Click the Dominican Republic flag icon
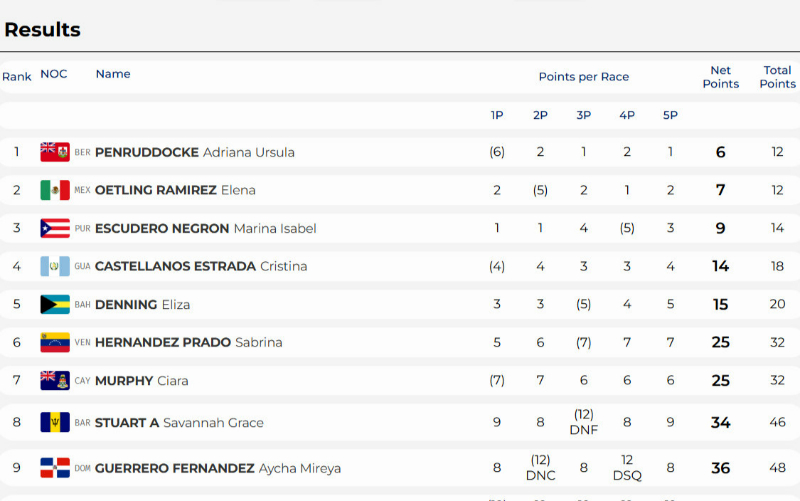 point(55,468)
